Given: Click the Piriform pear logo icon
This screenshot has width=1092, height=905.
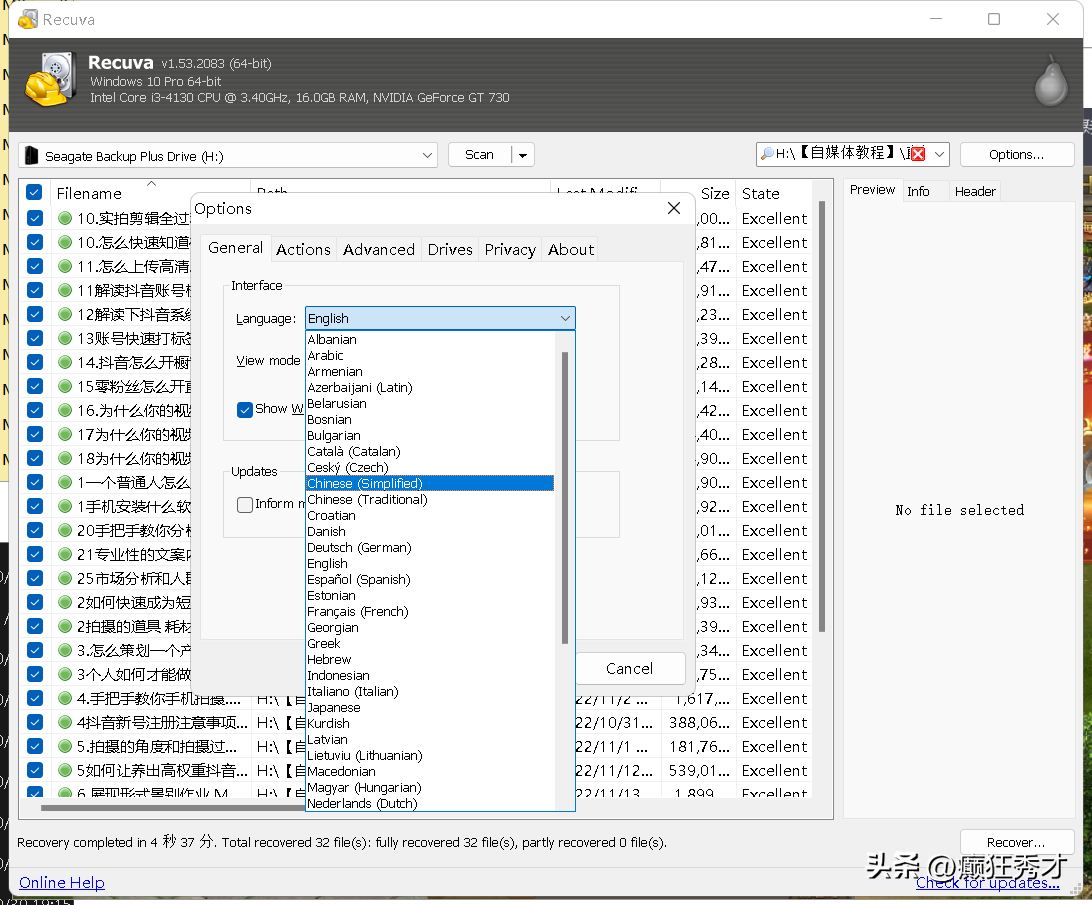Looking at the screenshot, I should (1051, 82).
